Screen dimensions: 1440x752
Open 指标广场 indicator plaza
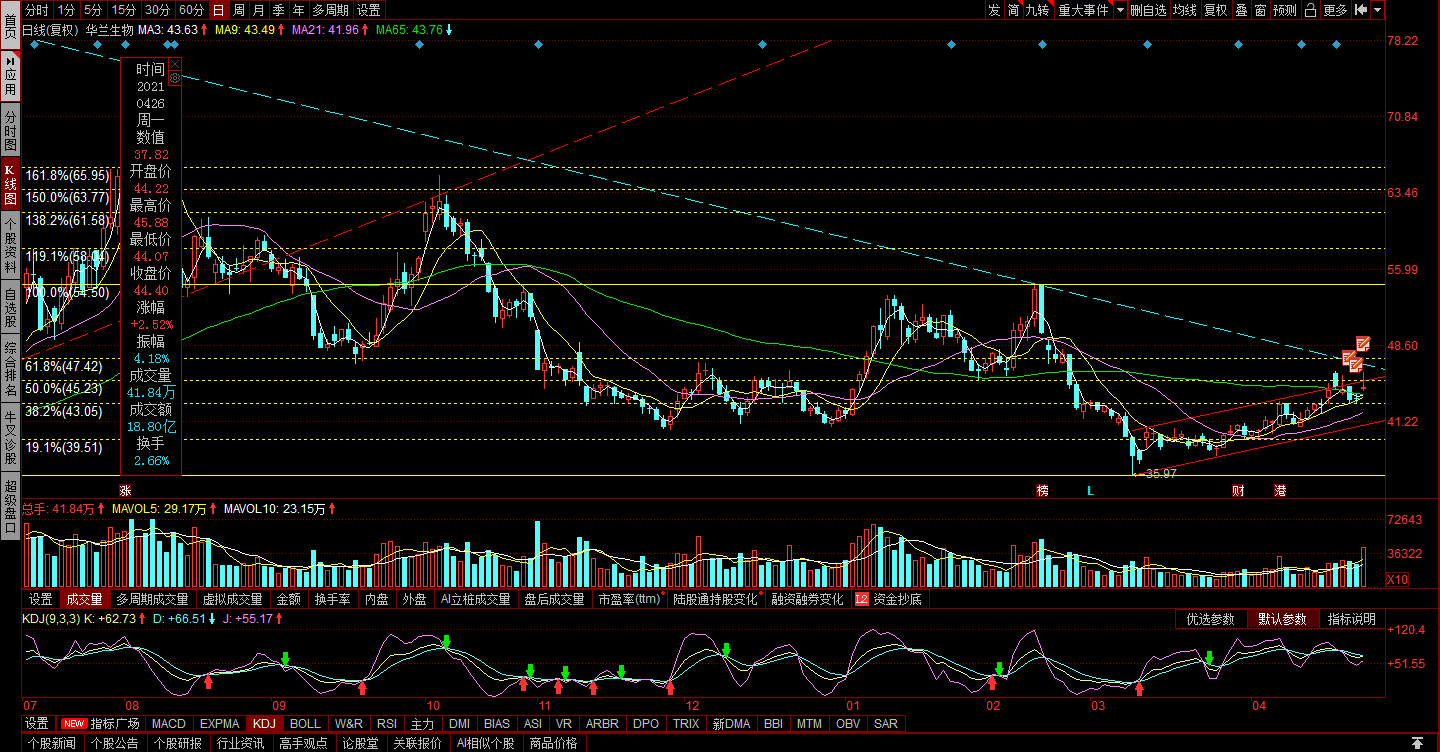tap(101, 723)
